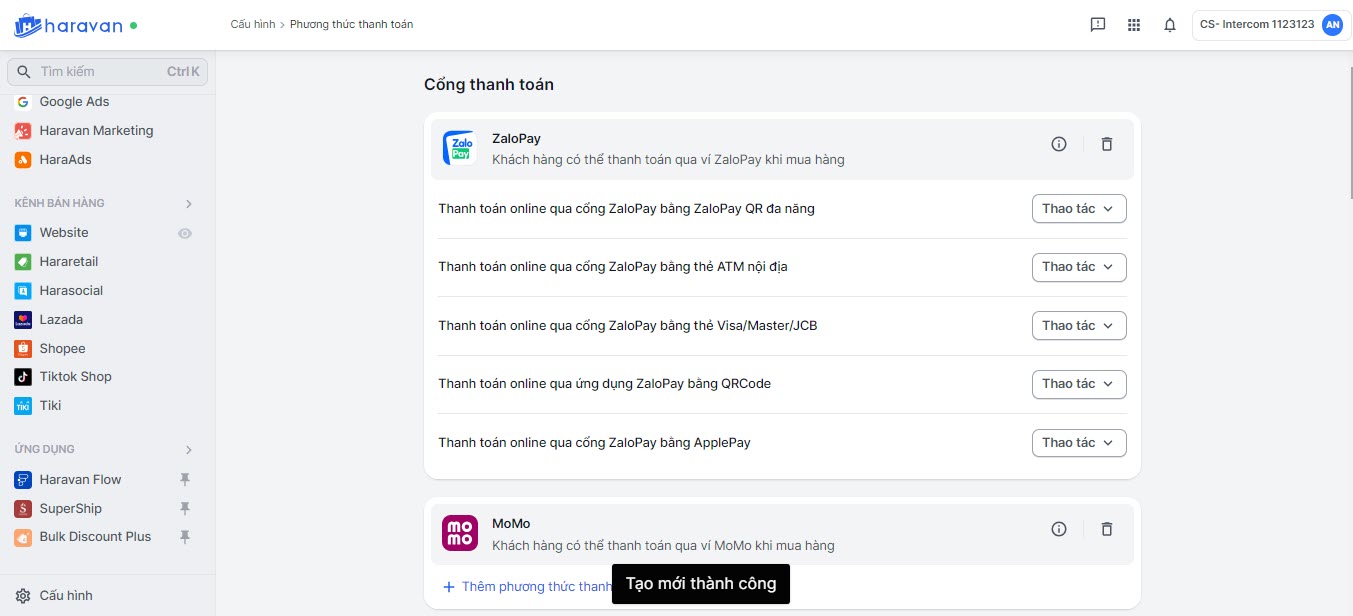Click the Haravan Flow app icon
The image size is (1353, 616).
pyautogui.click(x=22, y=480)
